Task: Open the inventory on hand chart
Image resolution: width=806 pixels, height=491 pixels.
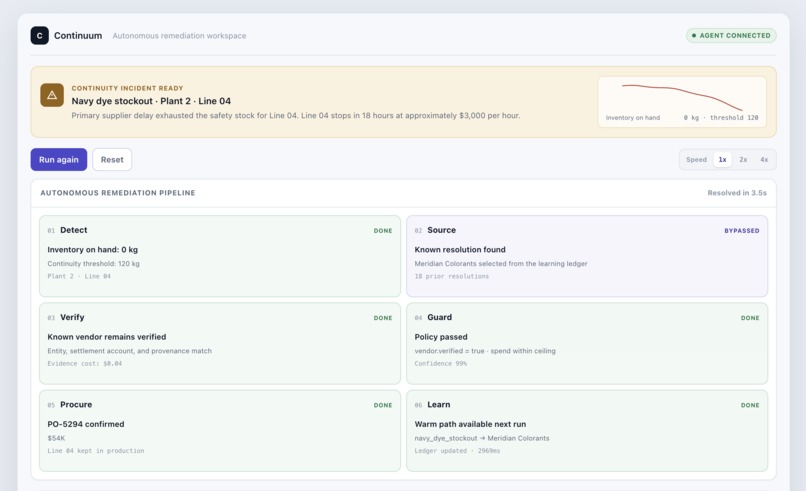Action: pos(682,102)
